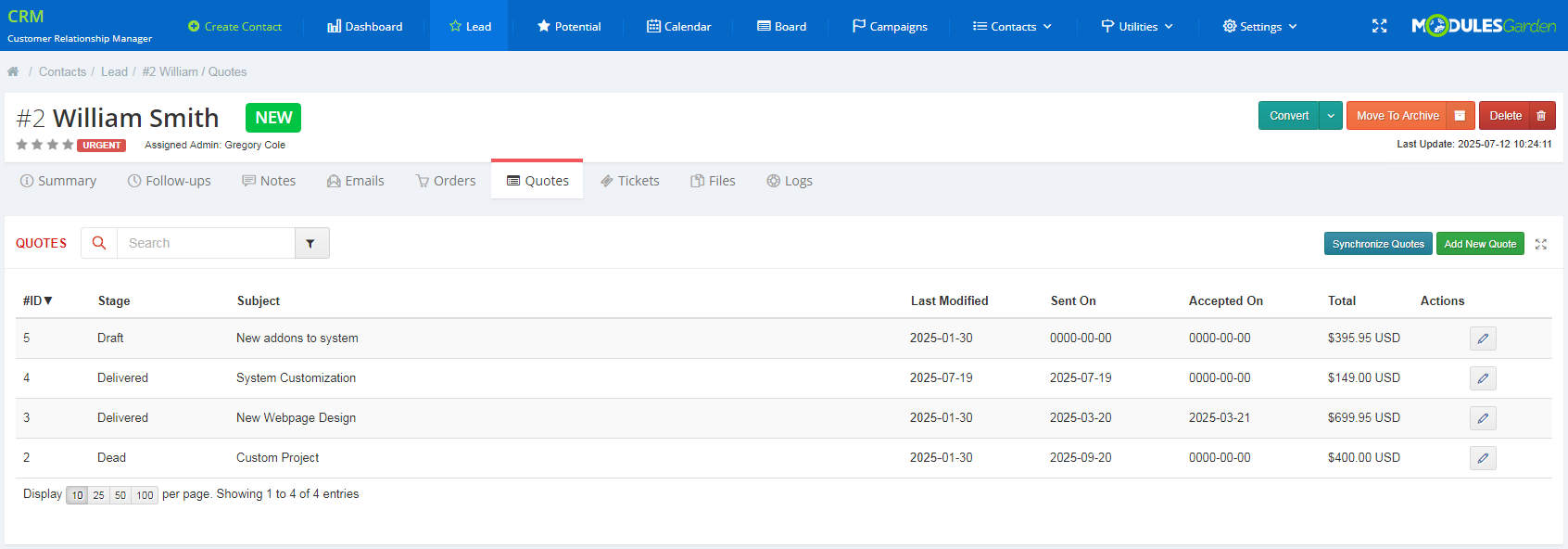Click the trash icon next to Delete
Image resolution: width=1568 pixels, height=549 pixels.
coord(1542,116)
